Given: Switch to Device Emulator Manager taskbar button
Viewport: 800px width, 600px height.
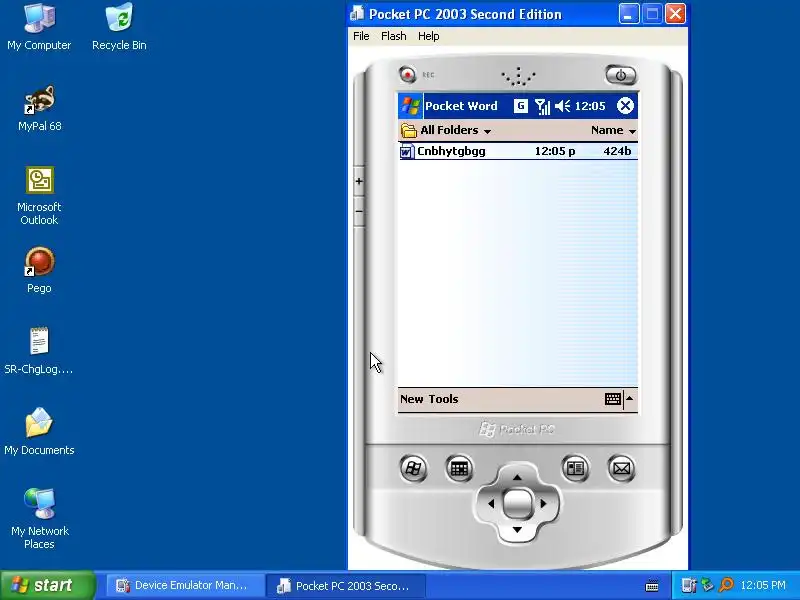Looking at the screenshot, I should pos(183,585).
